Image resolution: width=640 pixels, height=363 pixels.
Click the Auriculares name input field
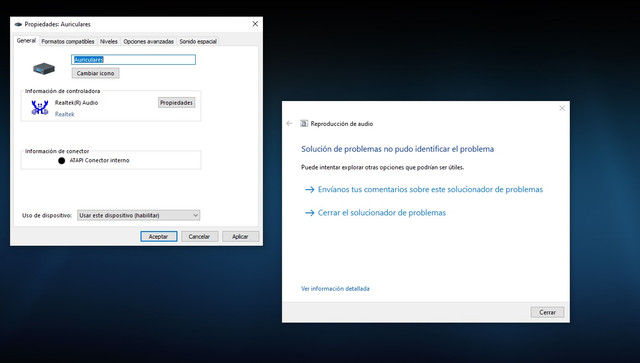coord(133,60)
